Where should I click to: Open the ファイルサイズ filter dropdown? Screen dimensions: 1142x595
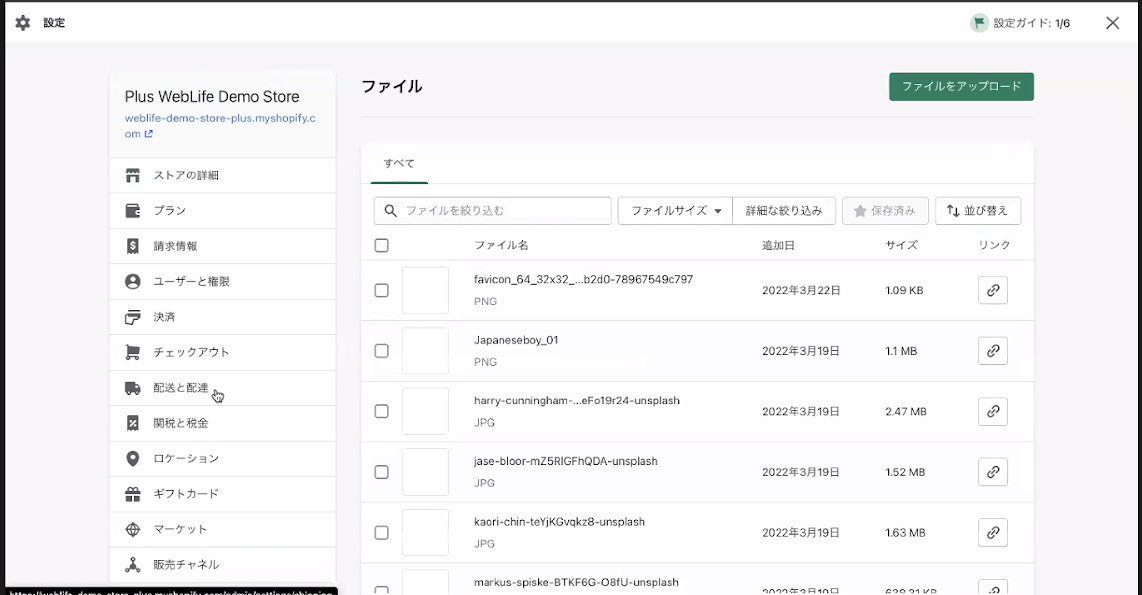tap(675, 210)
